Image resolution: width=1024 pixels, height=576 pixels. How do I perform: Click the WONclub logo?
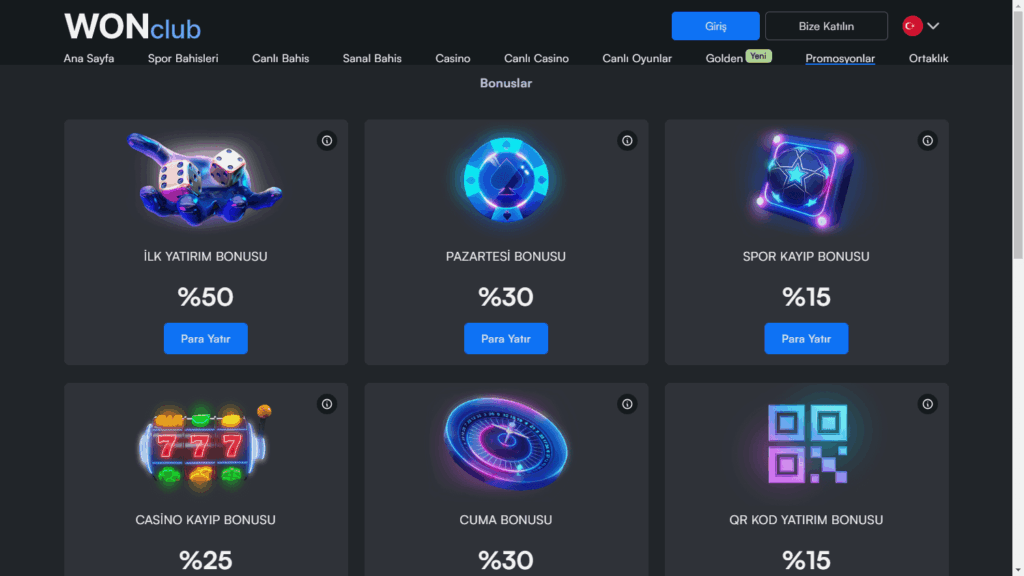pos(133,27)
